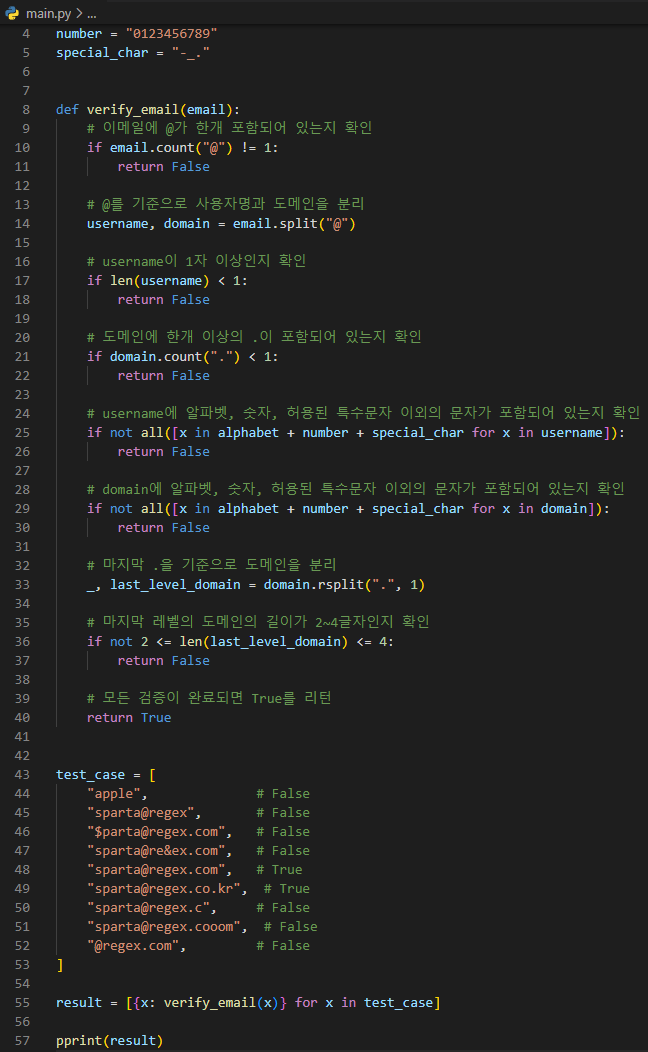Expand the breadcrumb ellipsis symbol list
The height and width of the screenshot is (1052, 648).
[92, 13]
